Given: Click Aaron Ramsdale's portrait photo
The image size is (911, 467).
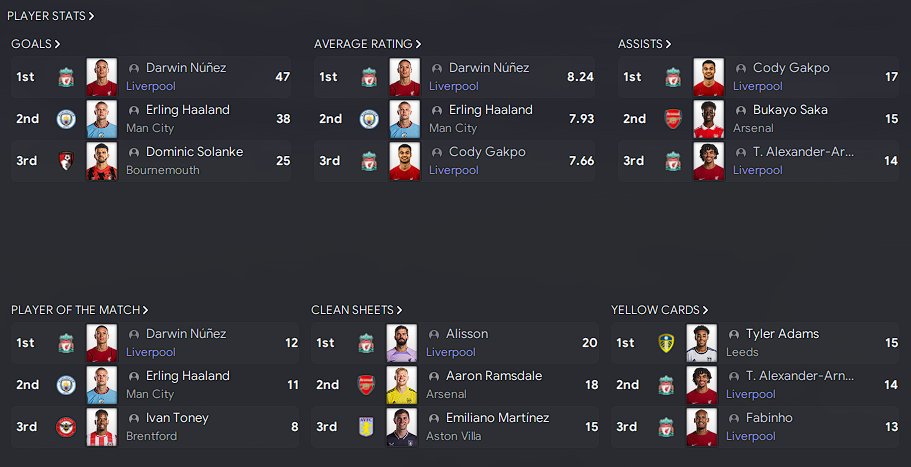Looking at the screenshot, I should [x=402, y=385].
